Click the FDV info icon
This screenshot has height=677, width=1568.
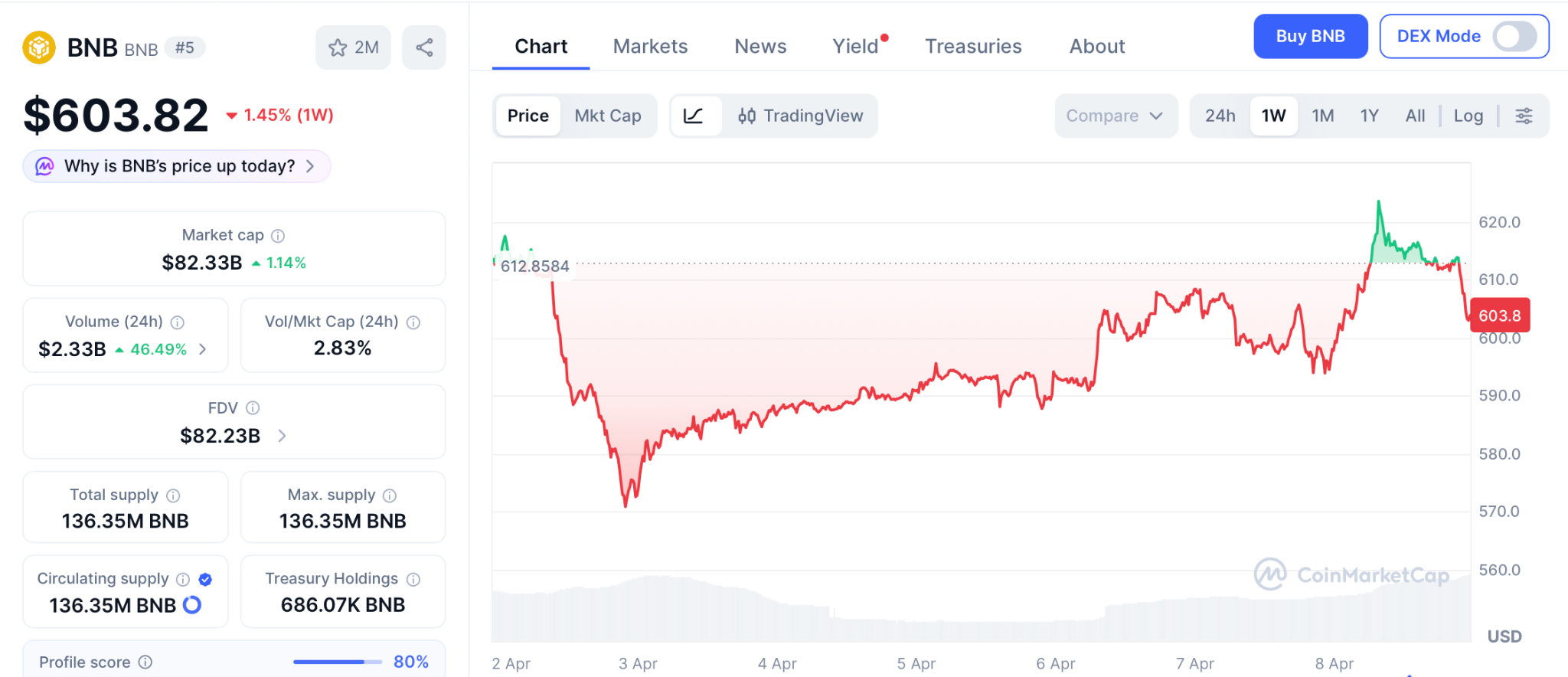pos(253,408)
